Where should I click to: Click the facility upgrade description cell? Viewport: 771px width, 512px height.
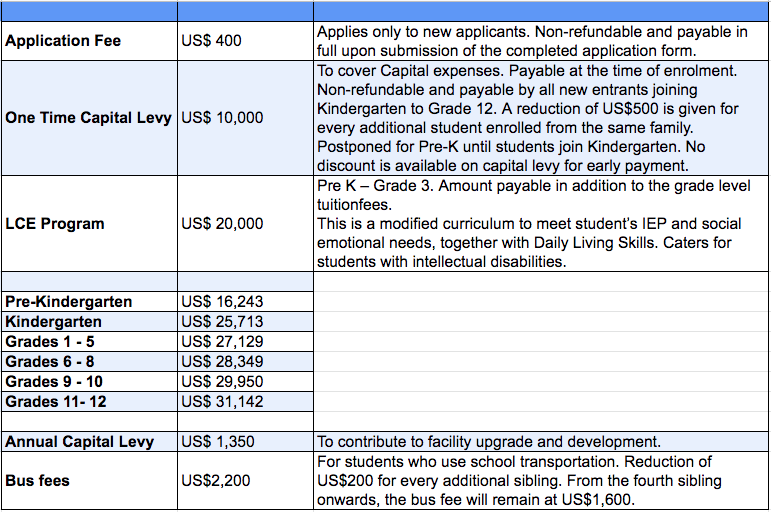541,442
